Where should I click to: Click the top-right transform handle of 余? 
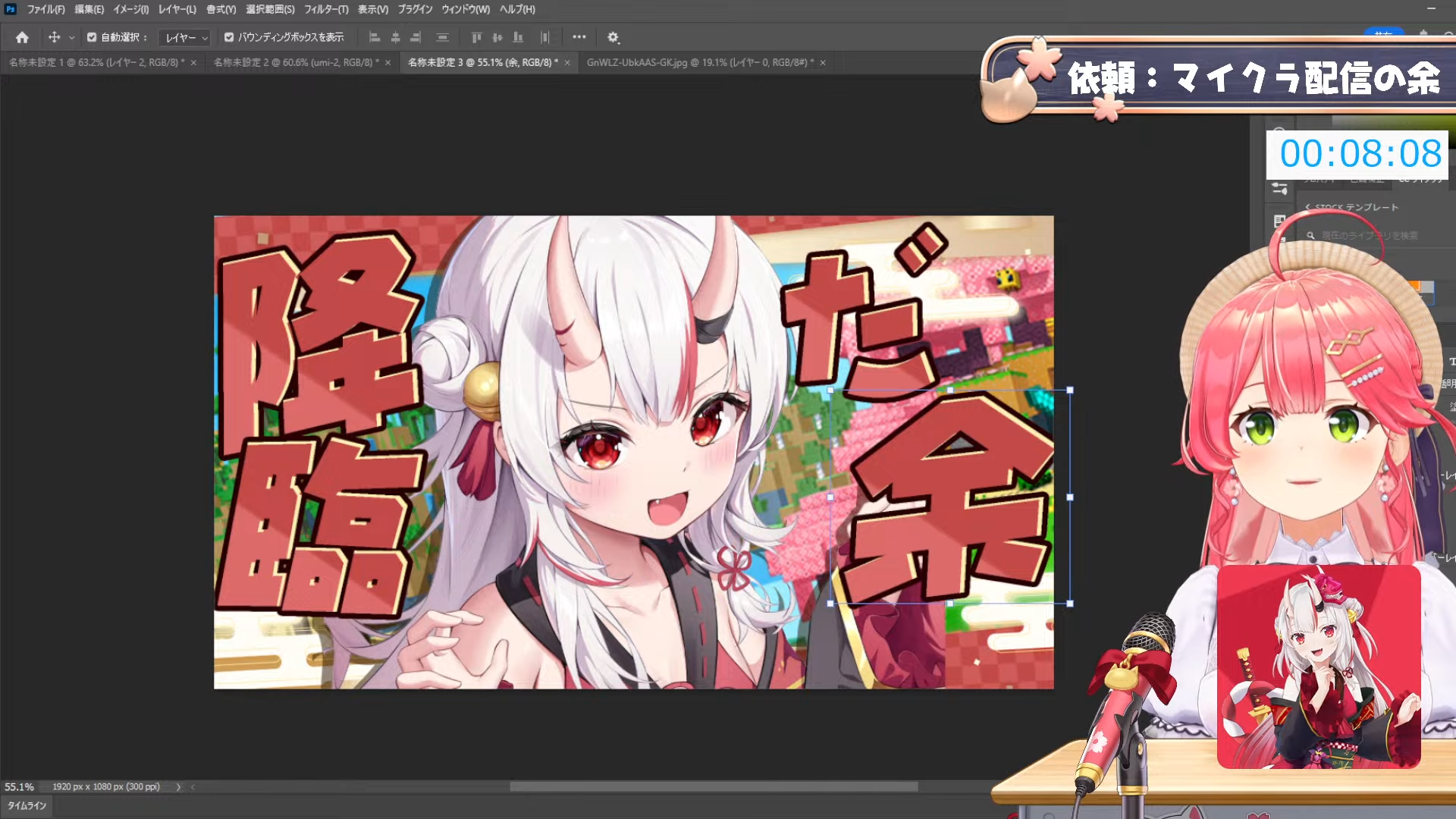pos(1070,390)
